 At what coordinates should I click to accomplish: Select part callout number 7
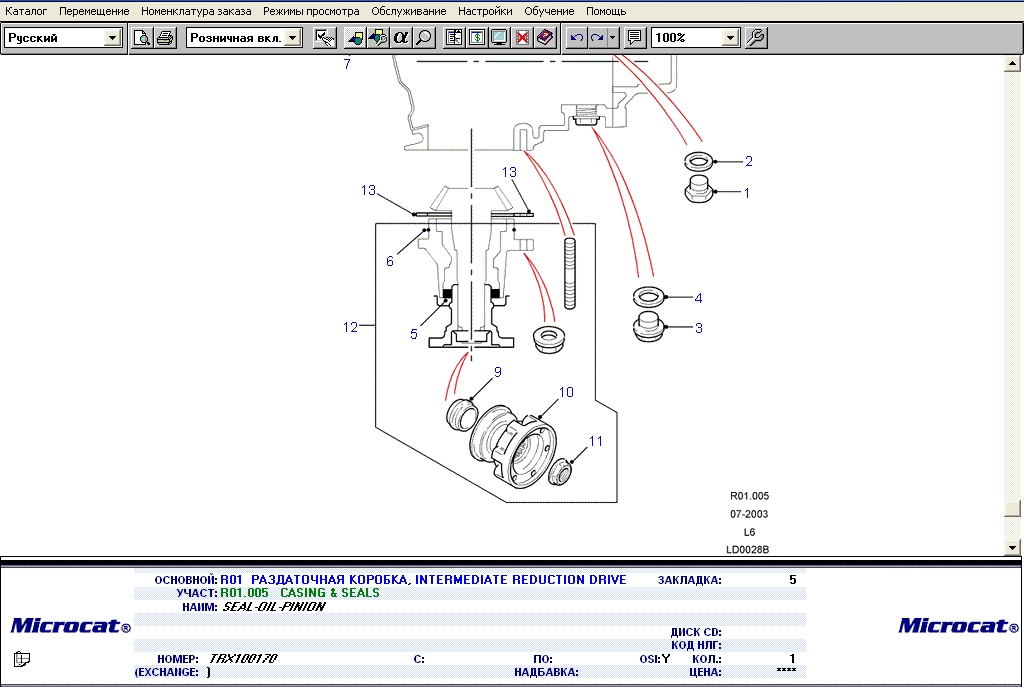pos(347,64)
